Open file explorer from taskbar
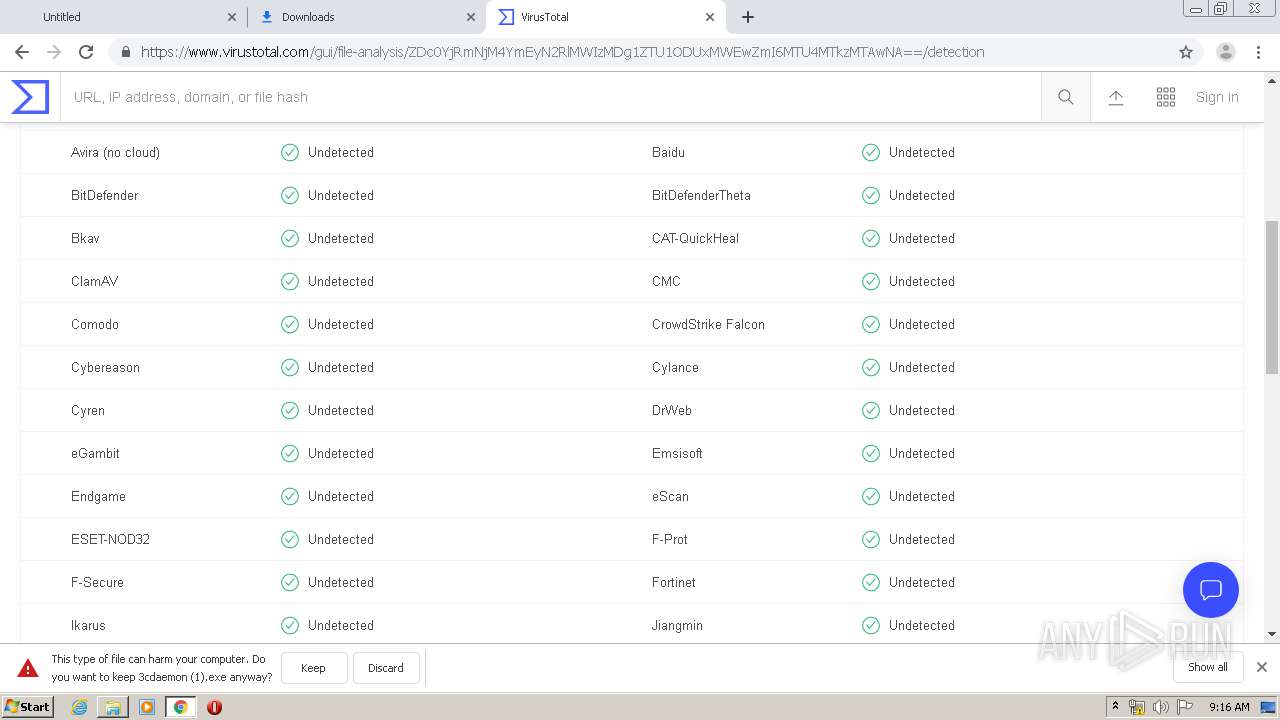Image resolution: width=1280 pixels, height=720 pixels. click(113, 707)
